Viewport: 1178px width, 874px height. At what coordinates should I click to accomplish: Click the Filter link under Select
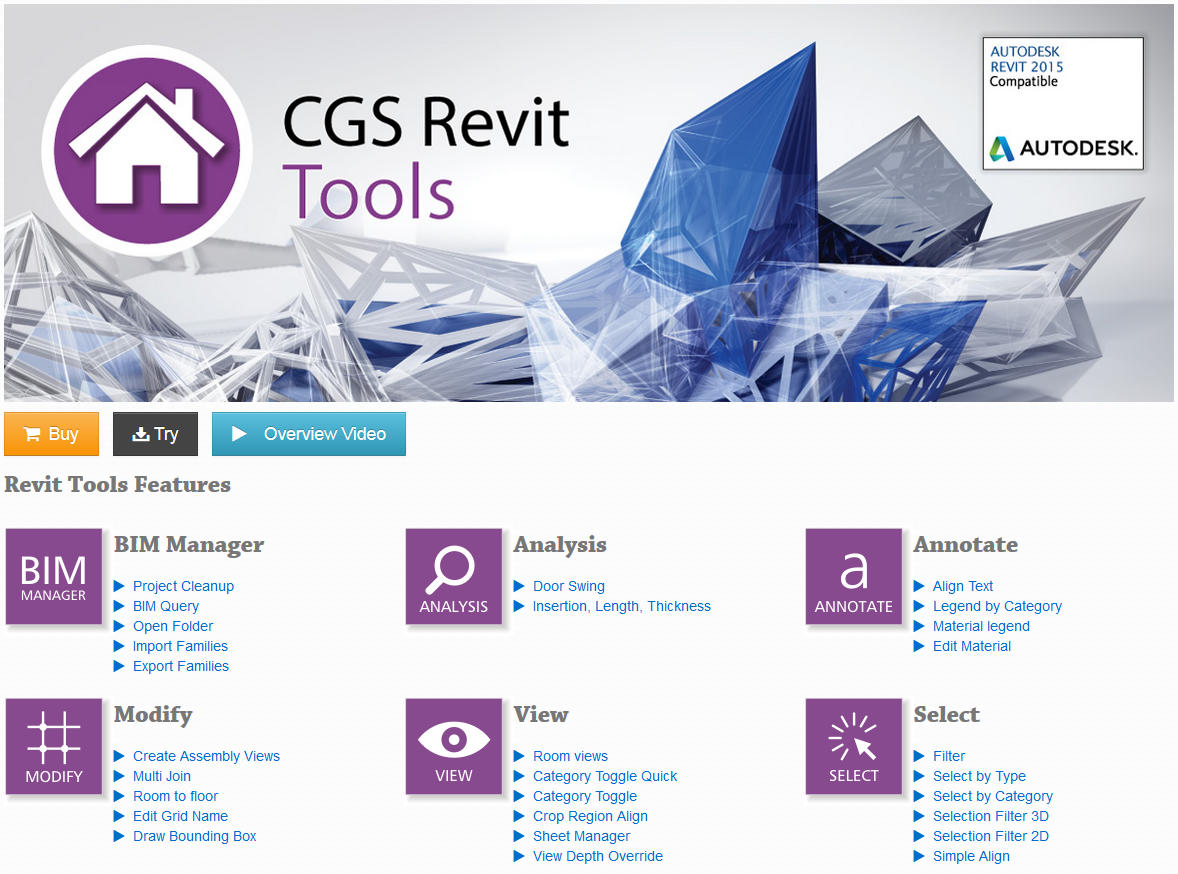[949, 756]
